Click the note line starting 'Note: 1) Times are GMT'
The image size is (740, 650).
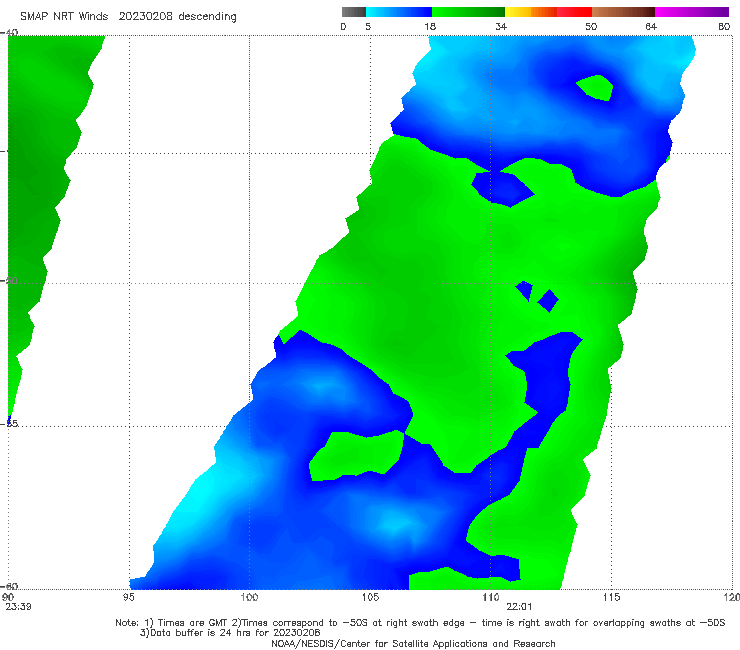click(x=420, y=623)
